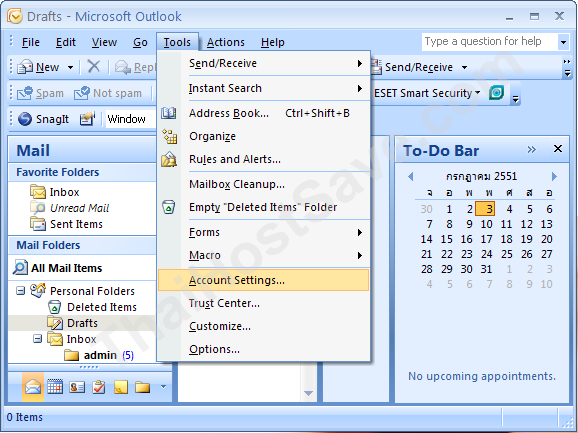578x433 pixels.
Task: Open the Actions menu
Action: 226,42
